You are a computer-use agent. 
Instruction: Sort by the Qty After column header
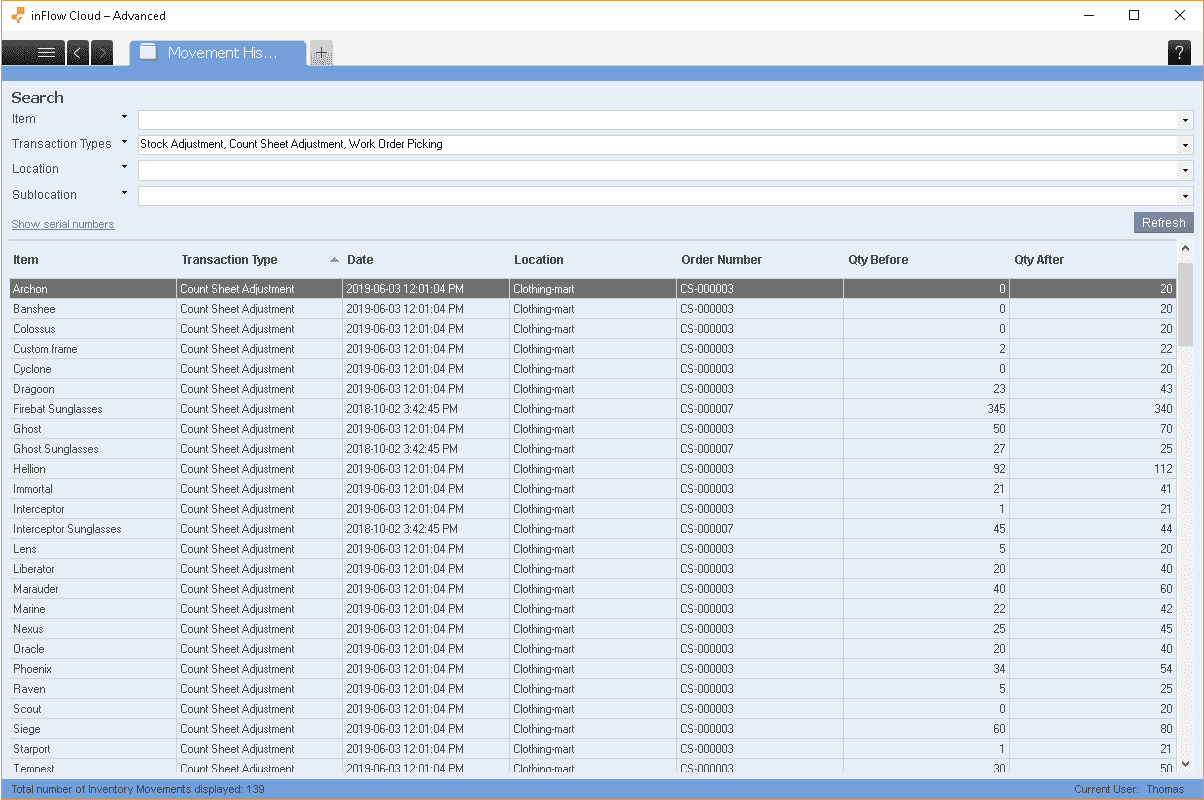[x=1039, y=260]
